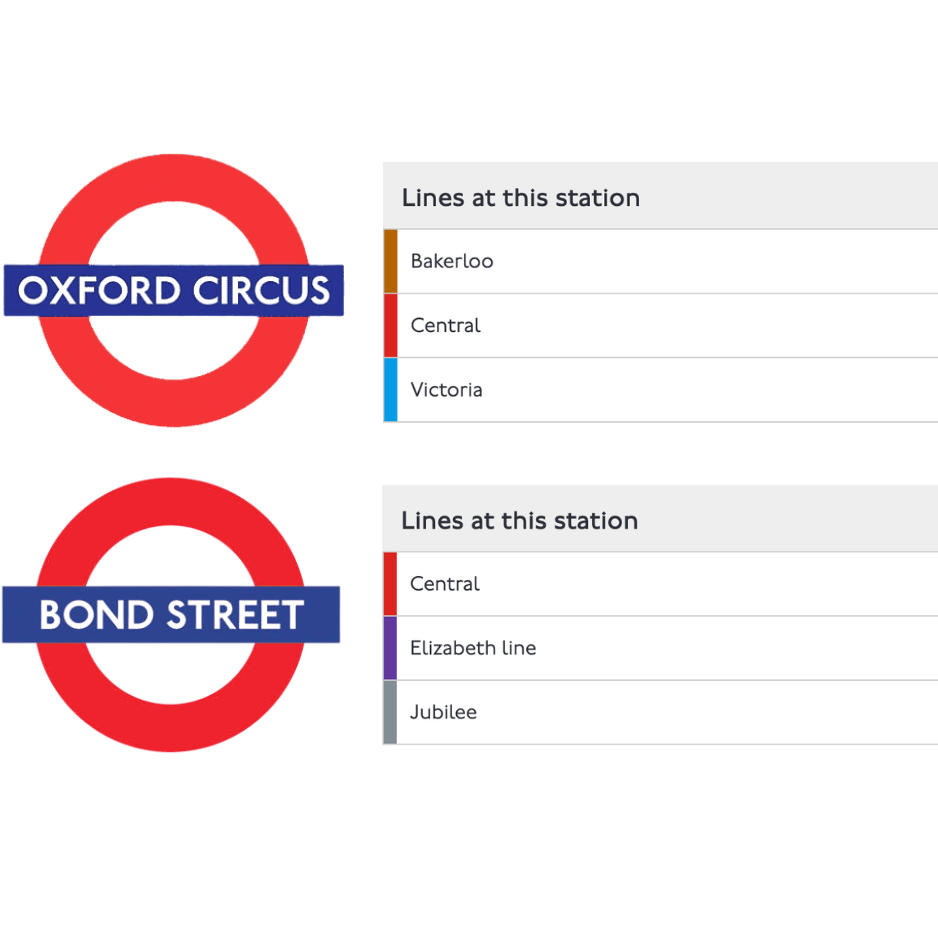Click the red Central swatch at Oxford Circus
Image resolution: width=938 pixels, height=938 pixels.
pos(390,325)
